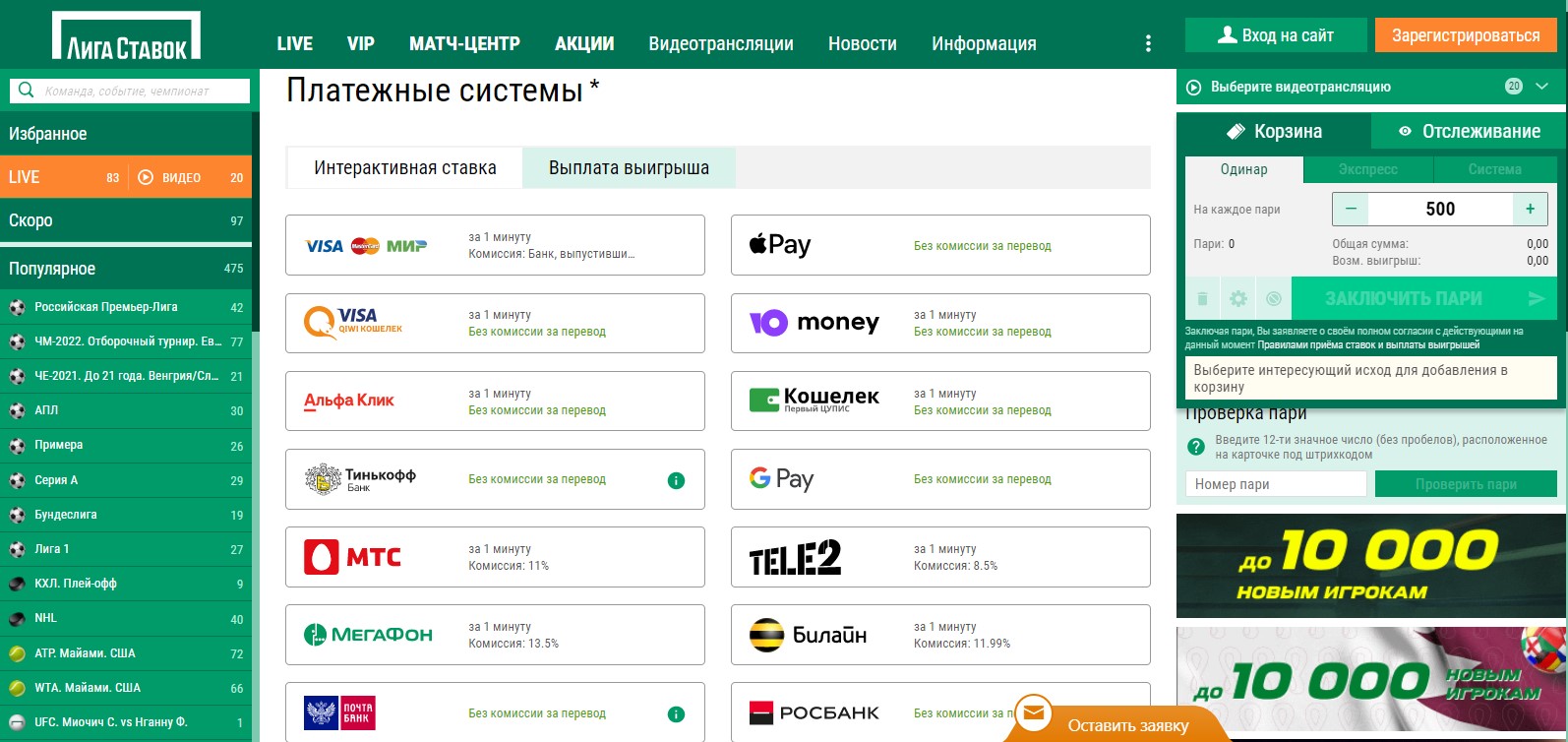Open Бундеслига in the sidebar
This screenshot has width=1568, height=742.
tap(126, 515)
